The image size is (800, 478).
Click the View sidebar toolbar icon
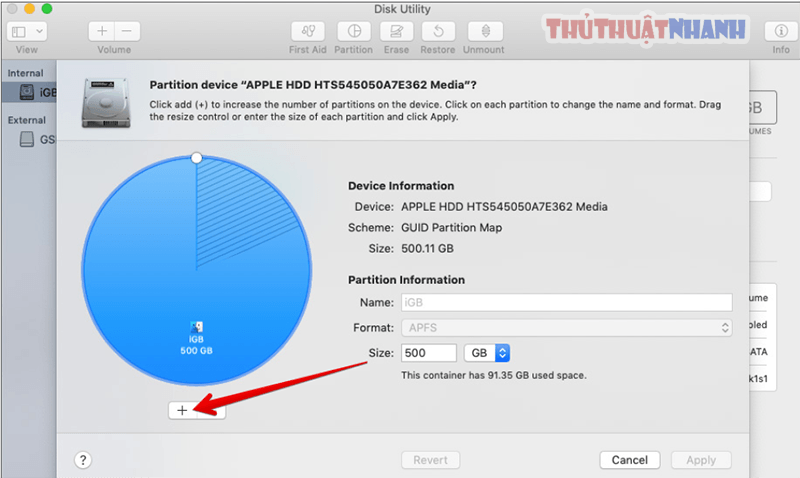tap(19, 32)
